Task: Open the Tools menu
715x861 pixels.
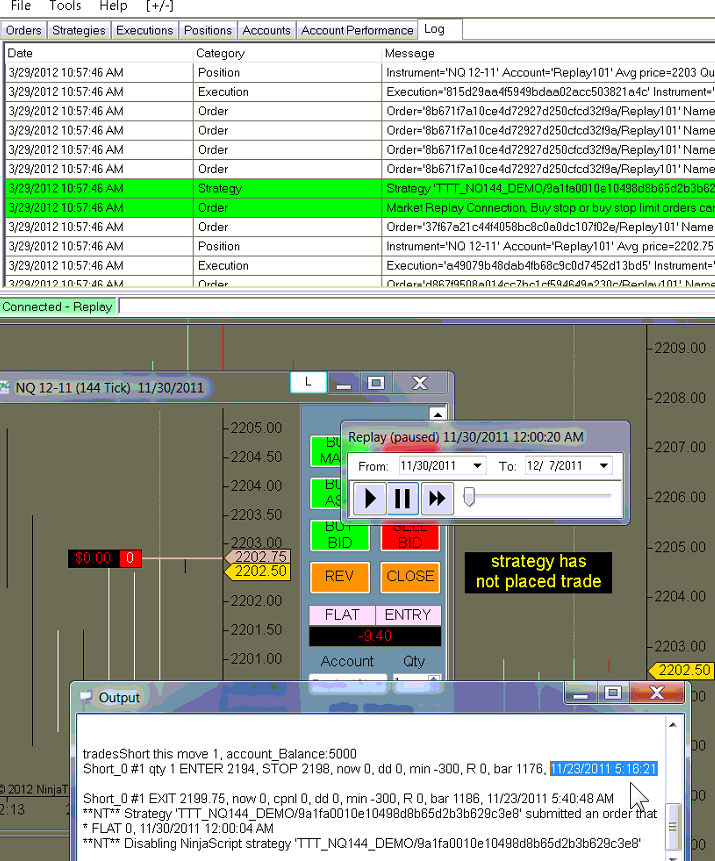Action: (x=65, y=6)
